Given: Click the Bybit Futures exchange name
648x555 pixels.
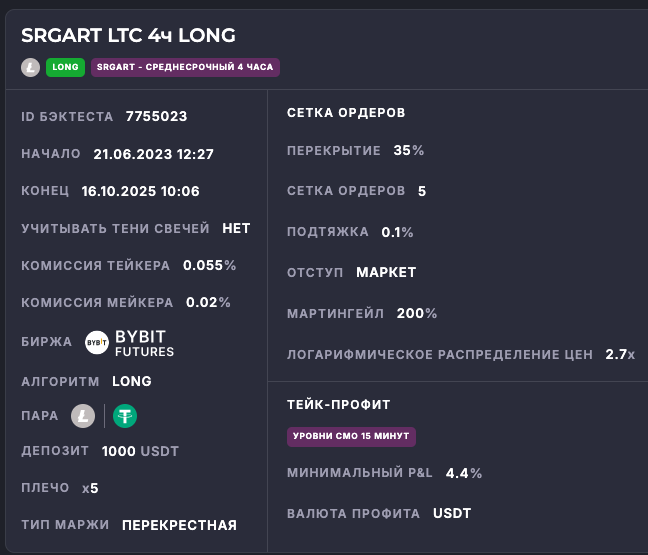Looking at the screenshot, I should 145,343.
